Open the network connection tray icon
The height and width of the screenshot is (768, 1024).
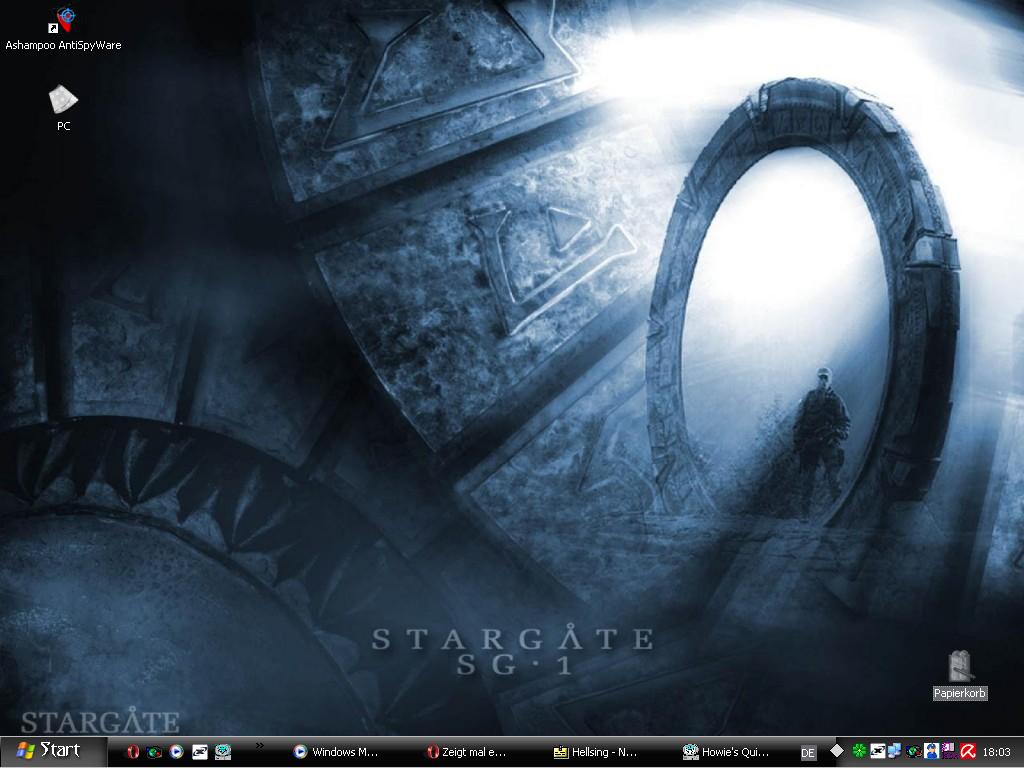point(895,752)
